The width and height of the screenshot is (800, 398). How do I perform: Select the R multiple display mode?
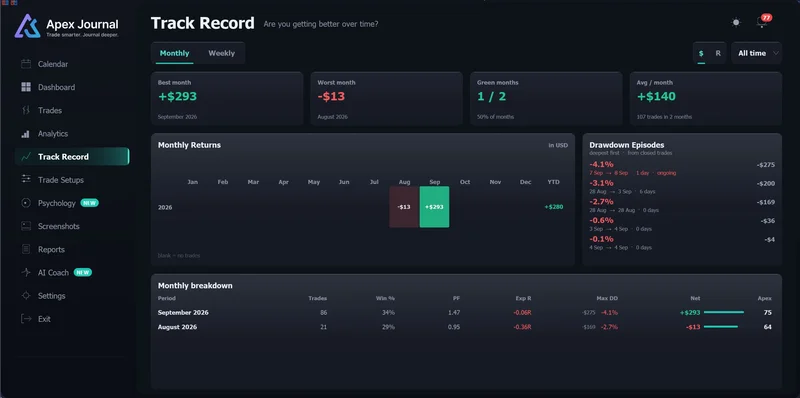click(718, 53)
